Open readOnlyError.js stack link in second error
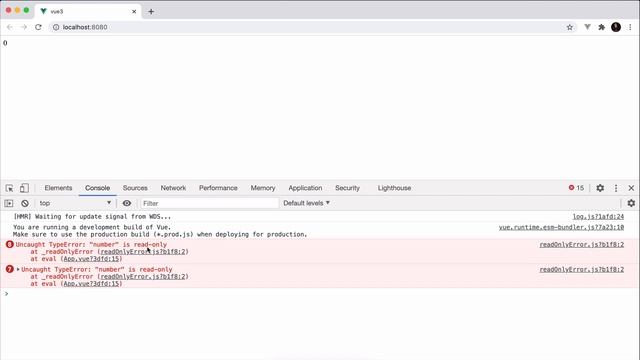The width and height of the screenshot is (640, 360). click(143, 277)
